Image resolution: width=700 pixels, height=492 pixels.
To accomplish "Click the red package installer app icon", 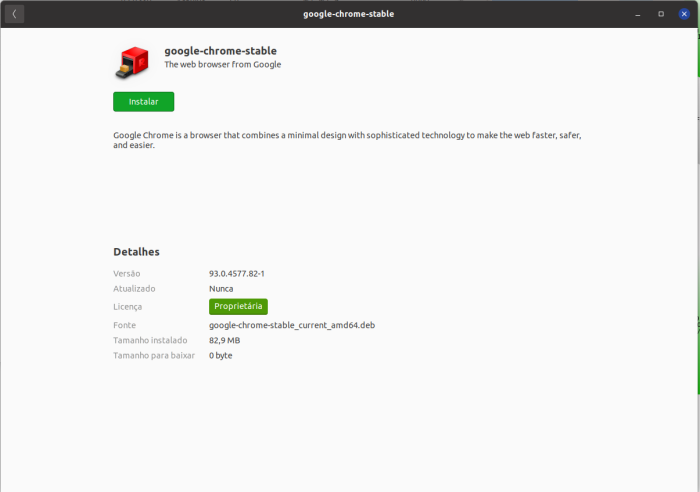I will (x=132, y=63).
